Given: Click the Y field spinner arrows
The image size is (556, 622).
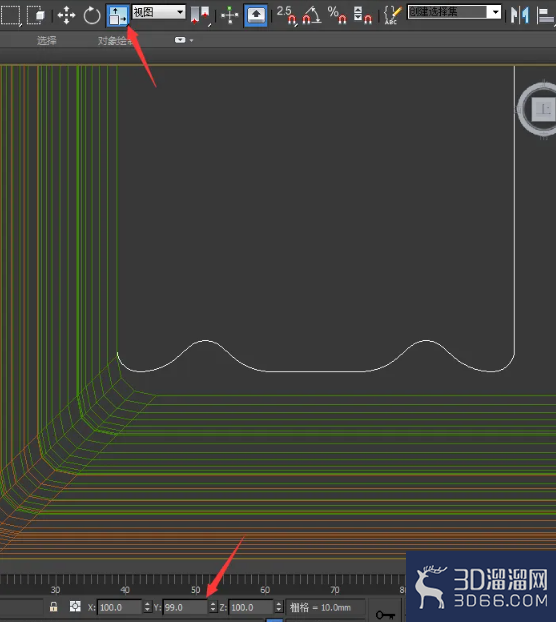Looking at the screenshot, I should click(x=213, y=607).
